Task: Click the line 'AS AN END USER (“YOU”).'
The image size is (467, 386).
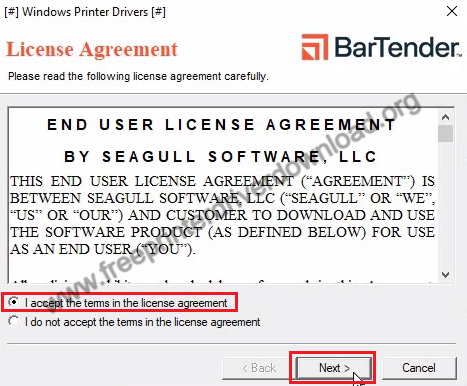Action: (103, 249)
